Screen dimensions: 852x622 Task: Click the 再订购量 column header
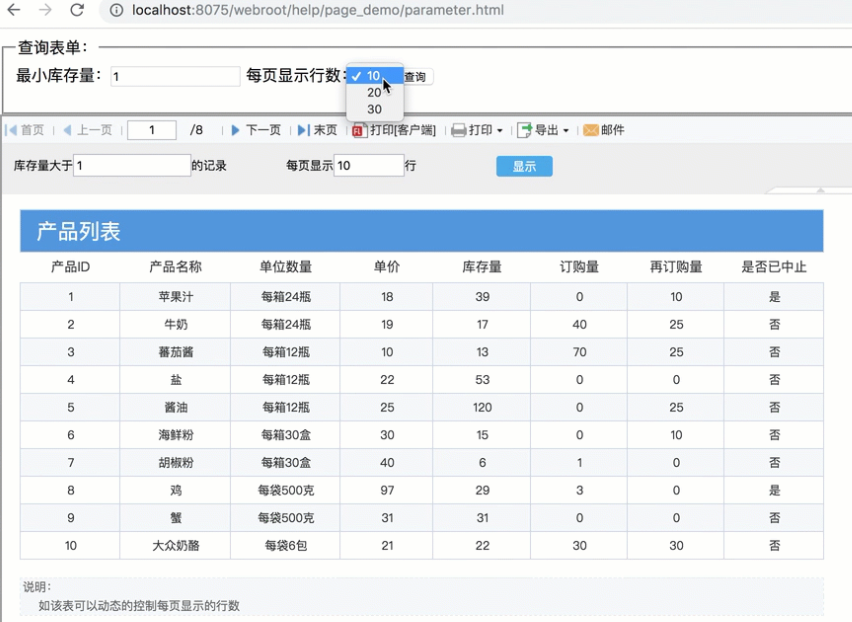(x=676, y=267)
